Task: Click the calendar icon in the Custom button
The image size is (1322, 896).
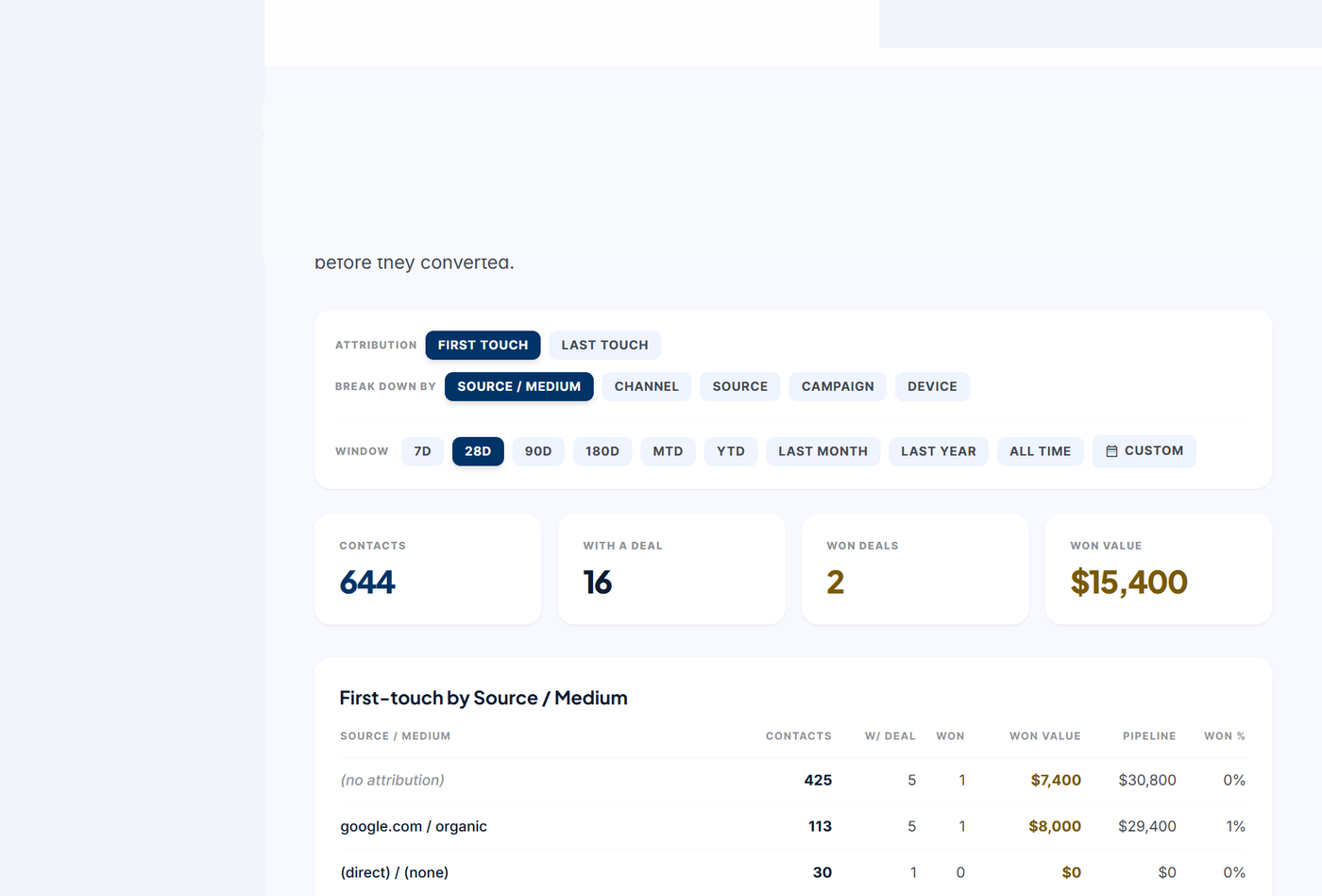Action: (x=1111, y=451)
